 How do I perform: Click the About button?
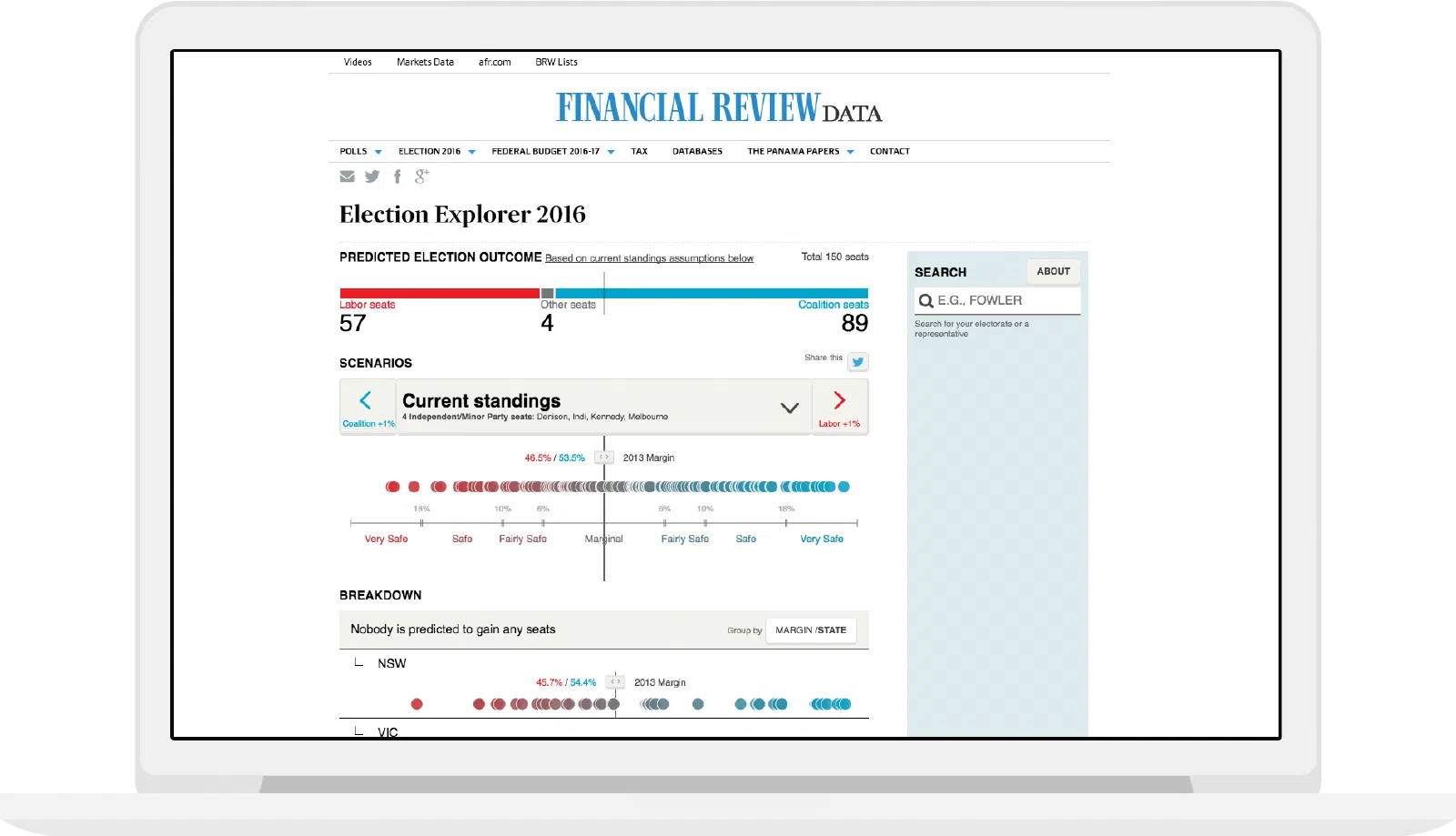[1054, 271]
